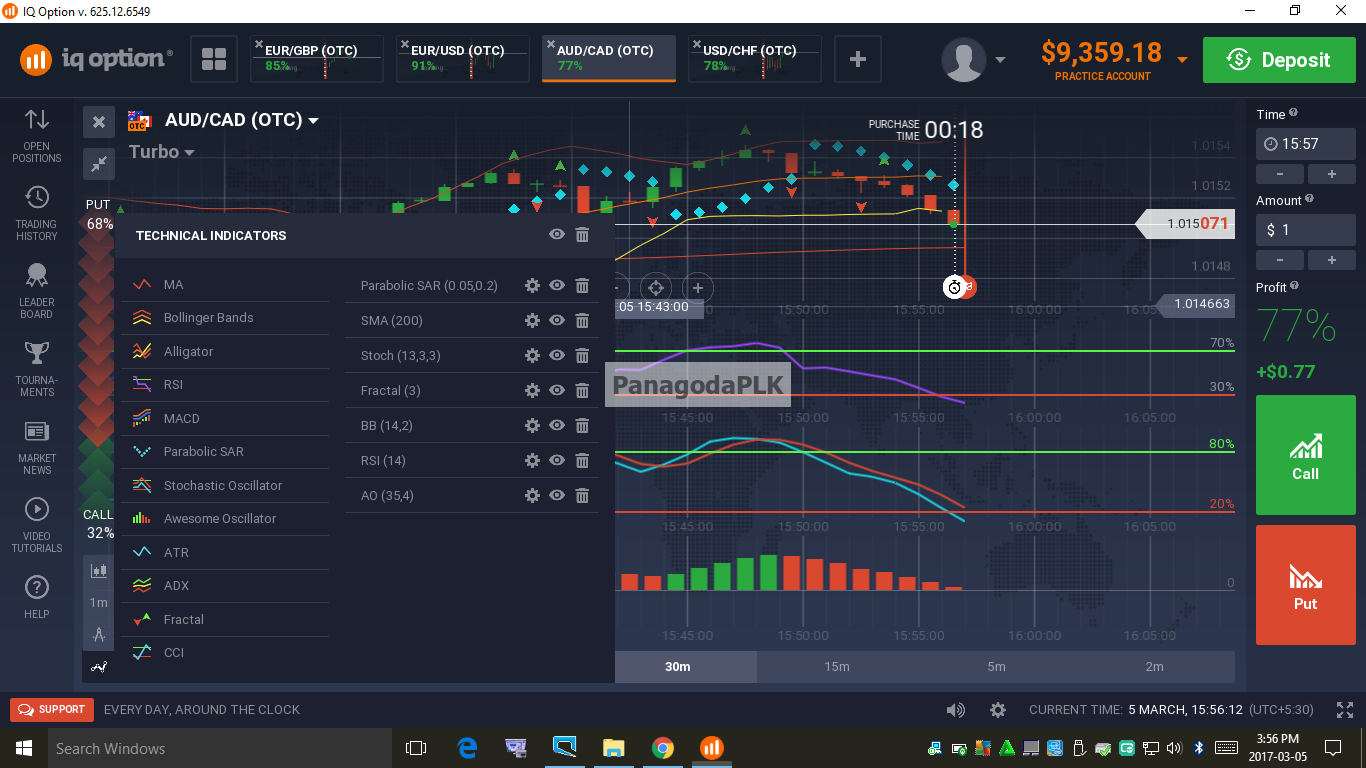Open settings for Stoch (13,3,3)
This screenshot has height=768, width=1366.
tap(532, 355)
